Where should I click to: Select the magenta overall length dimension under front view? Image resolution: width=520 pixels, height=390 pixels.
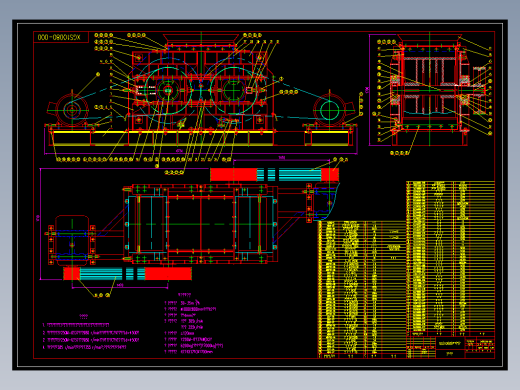(201, 152)
